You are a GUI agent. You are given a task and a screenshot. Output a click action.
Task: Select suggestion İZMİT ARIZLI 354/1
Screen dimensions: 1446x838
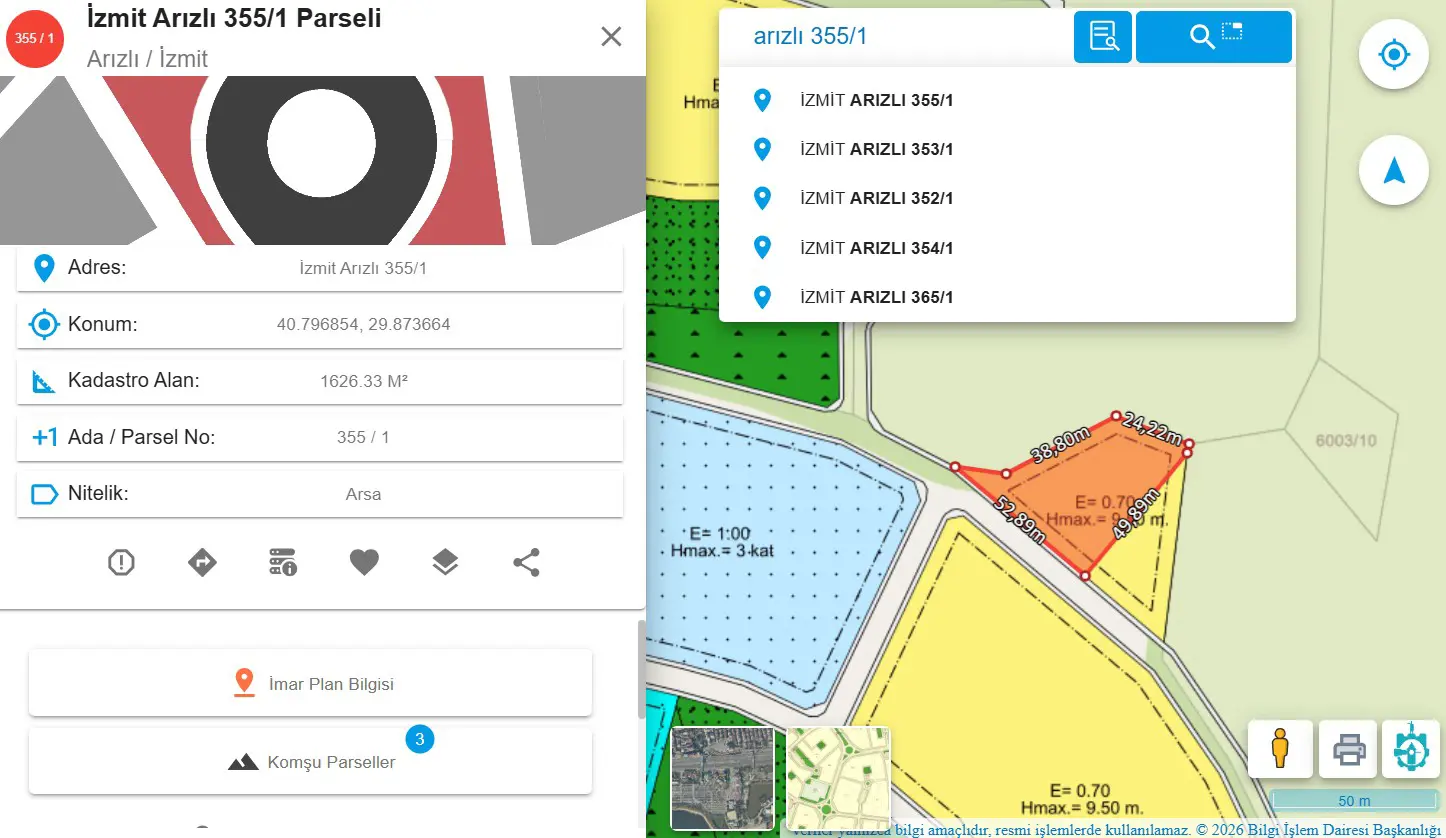(x=1007, y=247)
